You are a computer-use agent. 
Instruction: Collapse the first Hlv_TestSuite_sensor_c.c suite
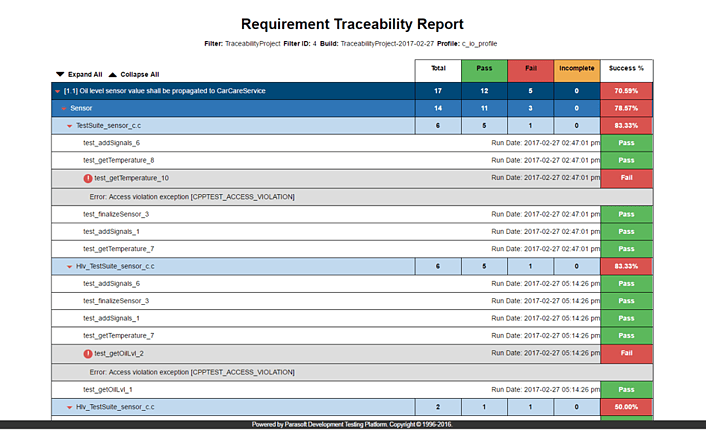(70, 266)
